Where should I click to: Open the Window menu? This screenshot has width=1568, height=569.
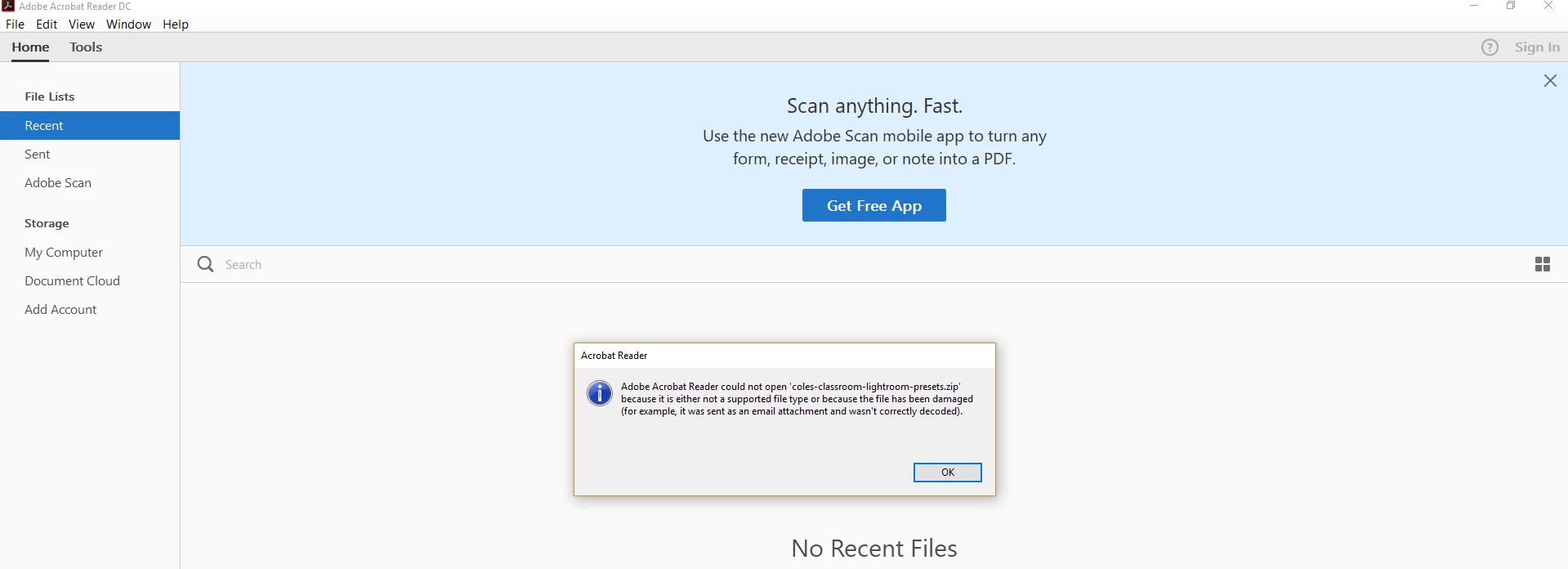click(x=128, y=25)
